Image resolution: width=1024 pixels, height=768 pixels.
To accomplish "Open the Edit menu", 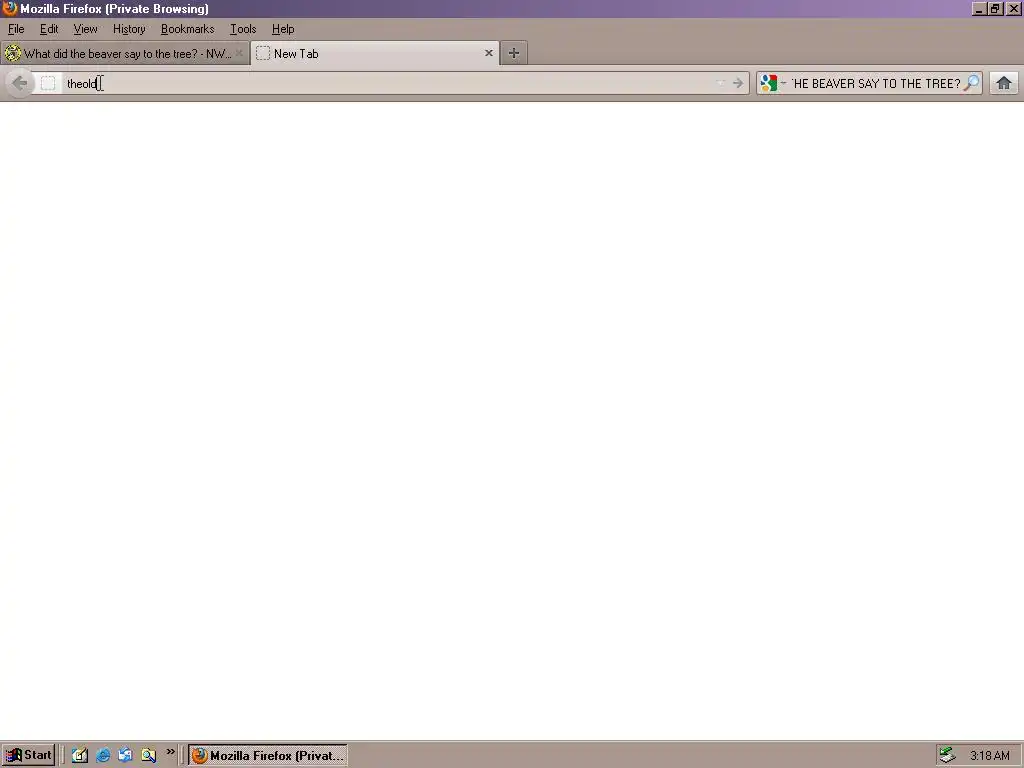I will tap(49, 29).
